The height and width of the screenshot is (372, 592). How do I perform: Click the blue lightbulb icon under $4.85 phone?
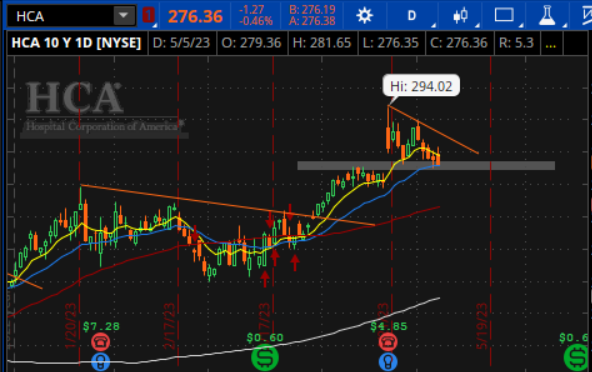[388, 362]
